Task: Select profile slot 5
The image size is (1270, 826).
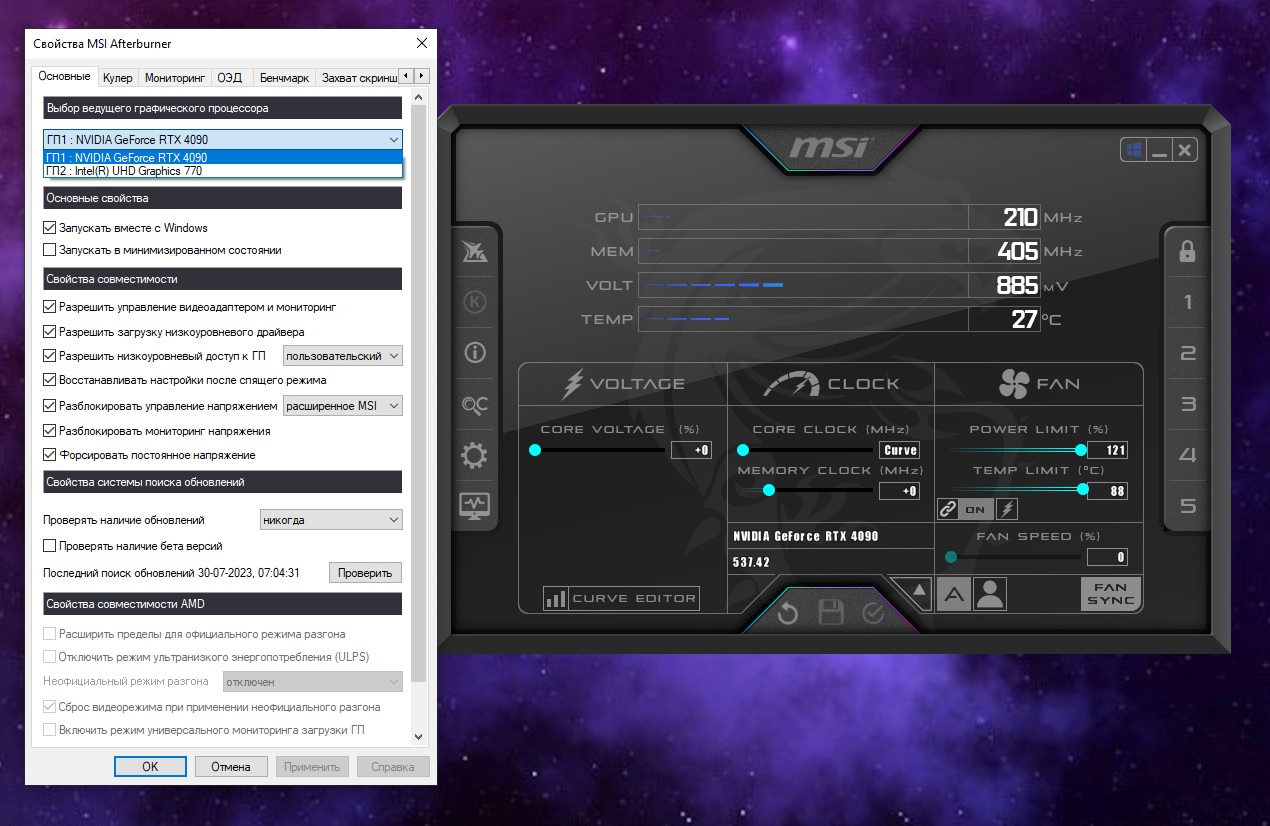Action: pos(1188,506)
